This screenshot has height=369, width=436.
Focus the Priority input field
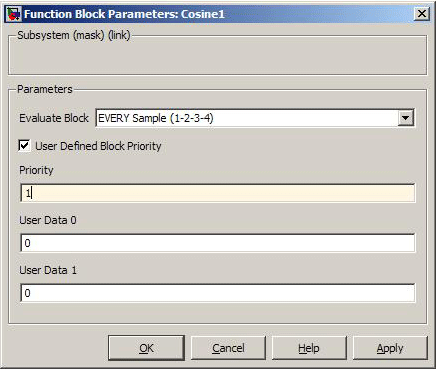coord(218,193)
